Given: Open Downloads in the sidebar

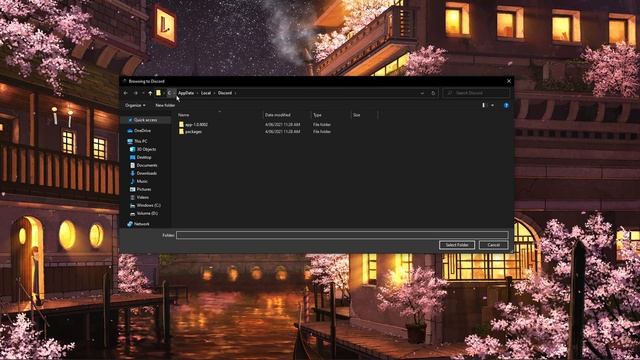Looking at the screenshot, I should point(147,173).
